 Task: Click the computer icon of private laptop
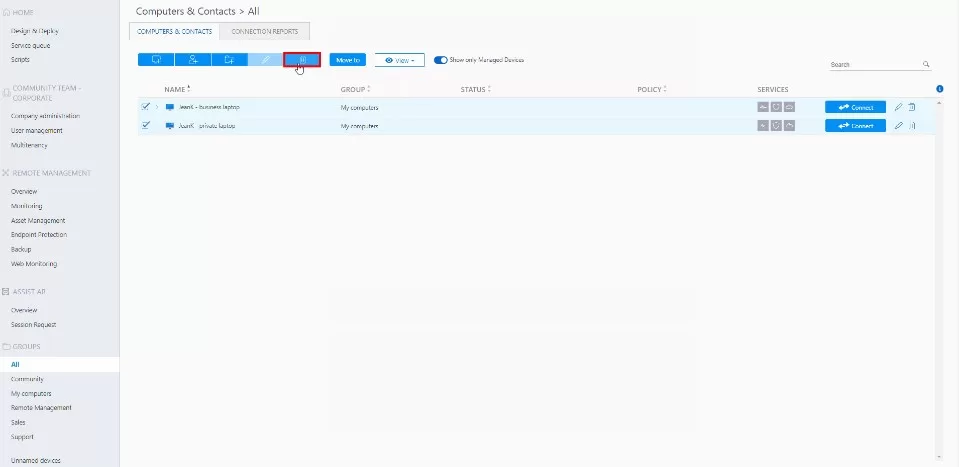[x=170, y=126]
